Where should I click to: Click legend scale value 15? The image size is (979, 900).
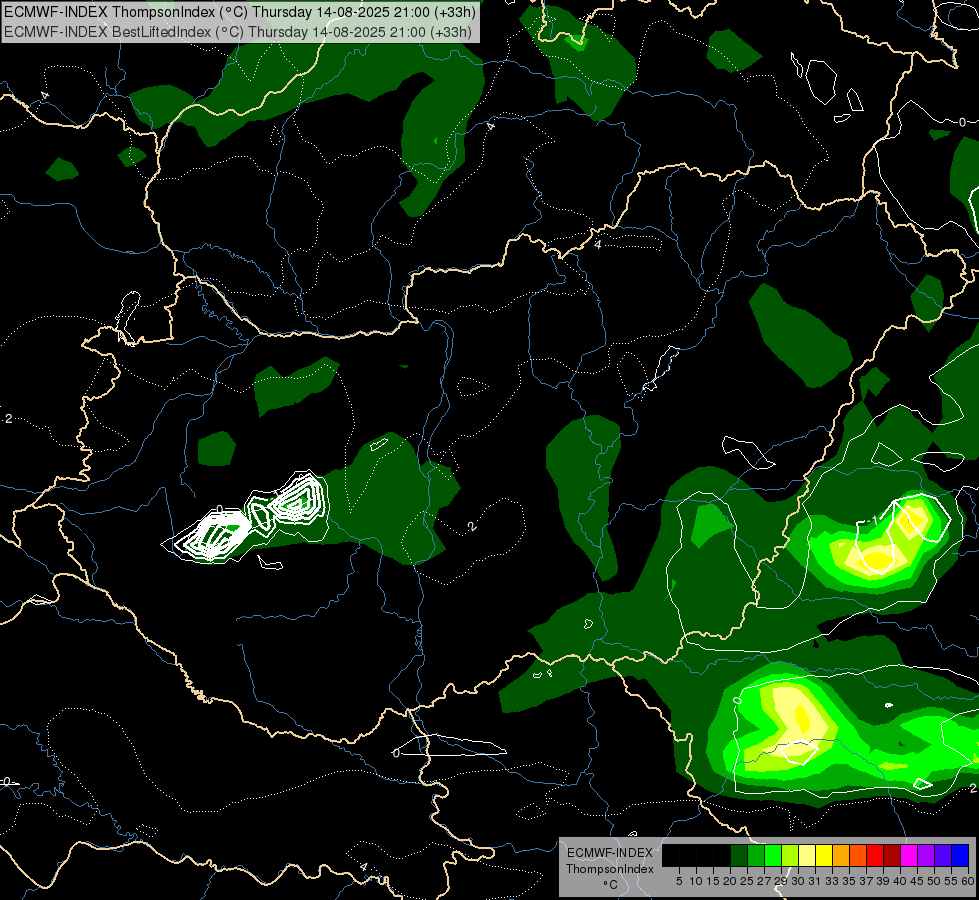713,881
